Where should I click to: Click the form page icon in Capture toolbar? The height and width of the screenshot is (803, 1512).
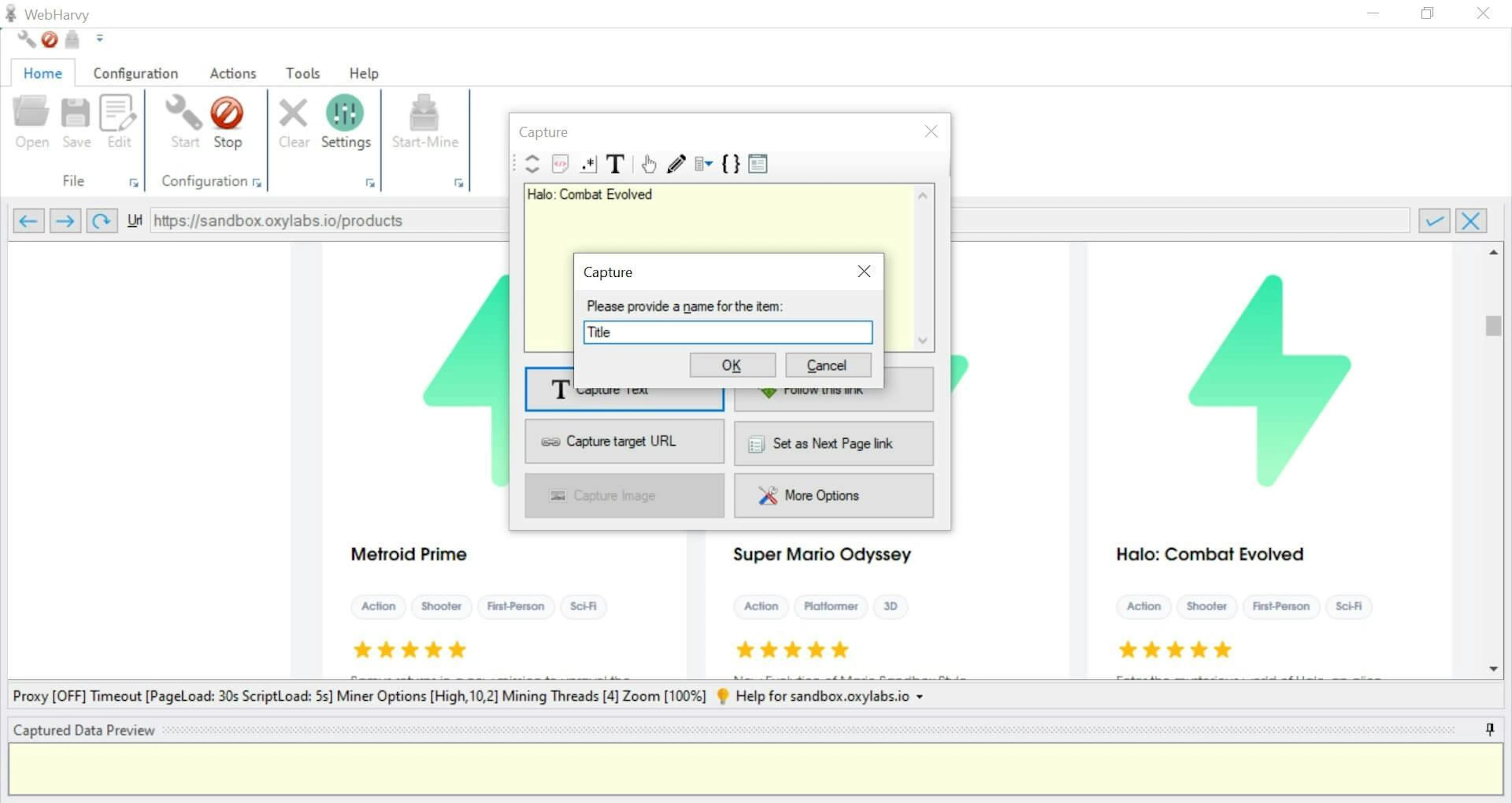click(758, 164)
